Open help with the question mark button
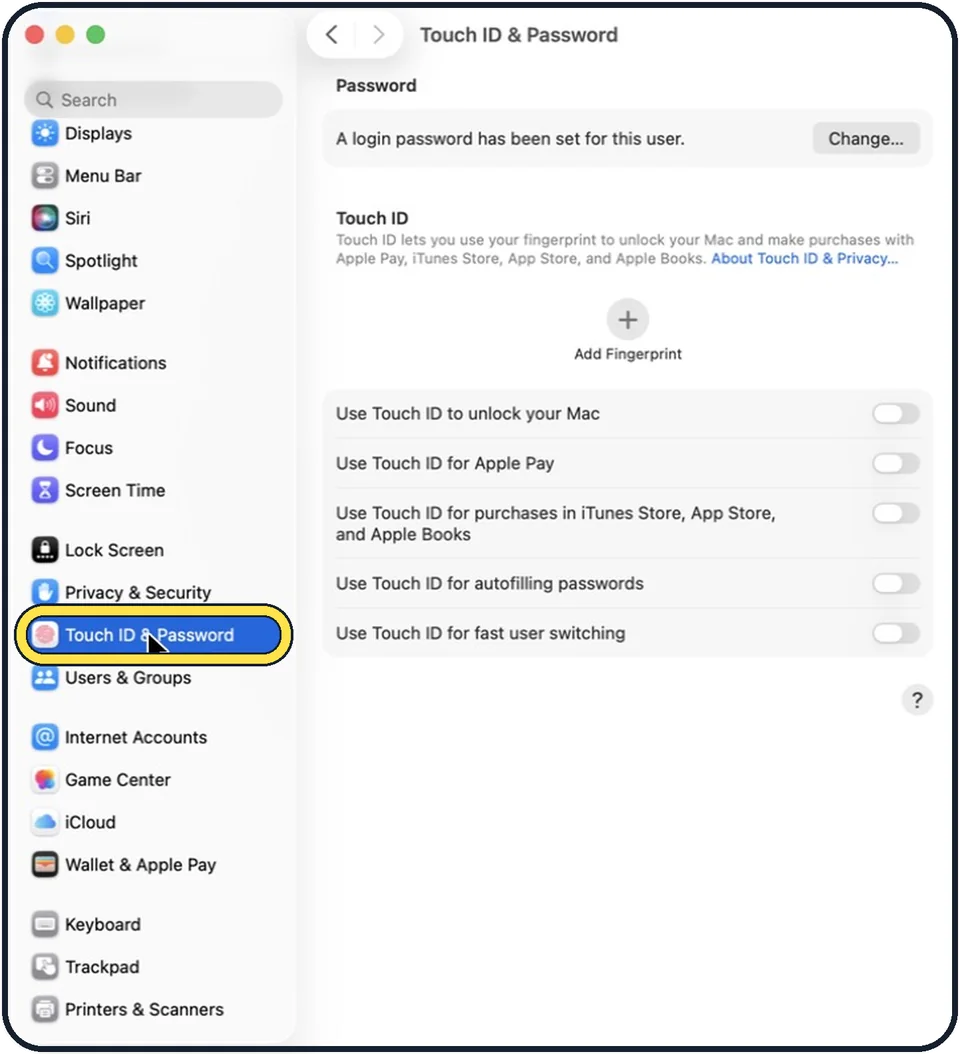The height and width of the screenshot is (1054, 960). tap(916, 700)
